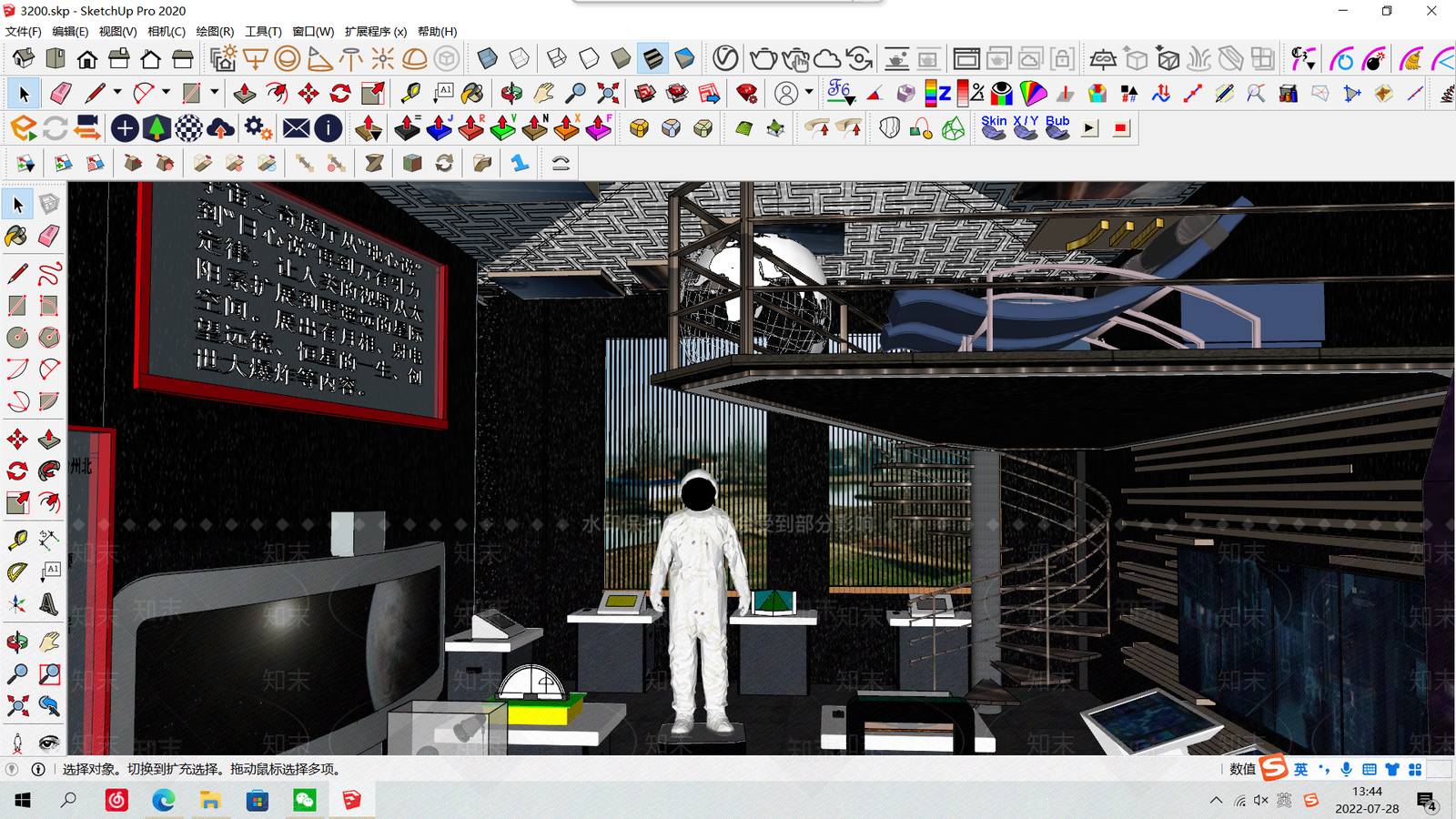This screenshot has width=1456, height=819.
Task: Open Enscape settings gears icon
Action: pyautogui.click(x=258, y=128)
